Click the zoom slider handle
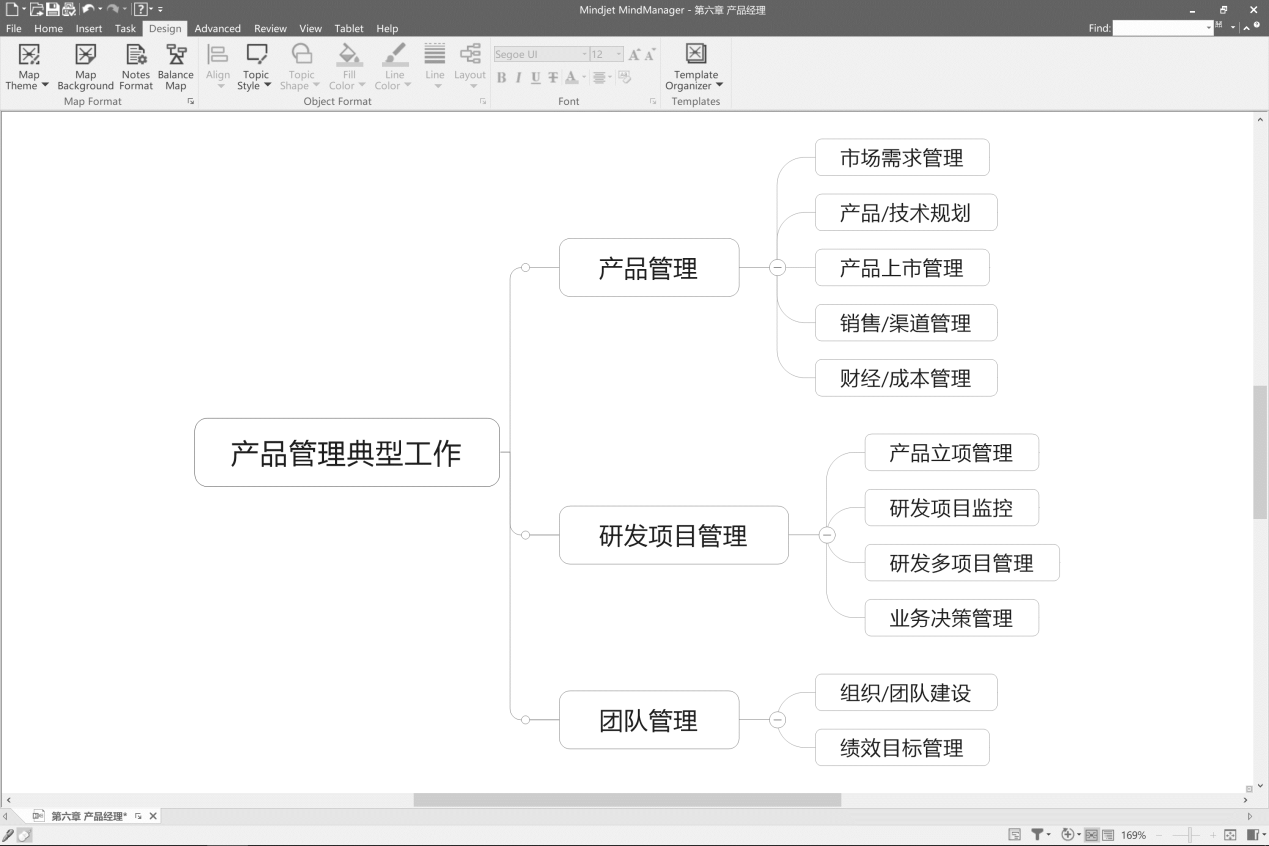 pyautogui.click(x=1187, y=834)
